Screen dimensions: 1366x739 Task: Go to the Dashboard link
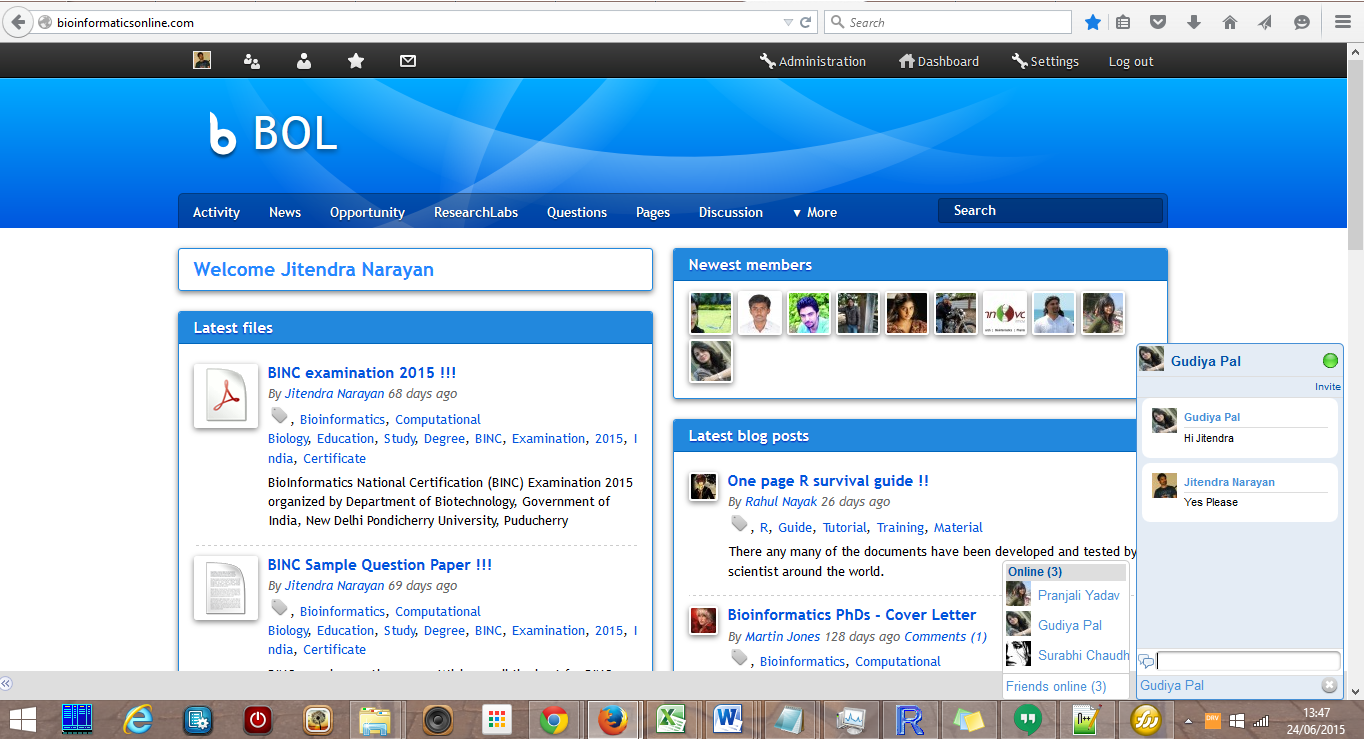[x=939, y=61]
